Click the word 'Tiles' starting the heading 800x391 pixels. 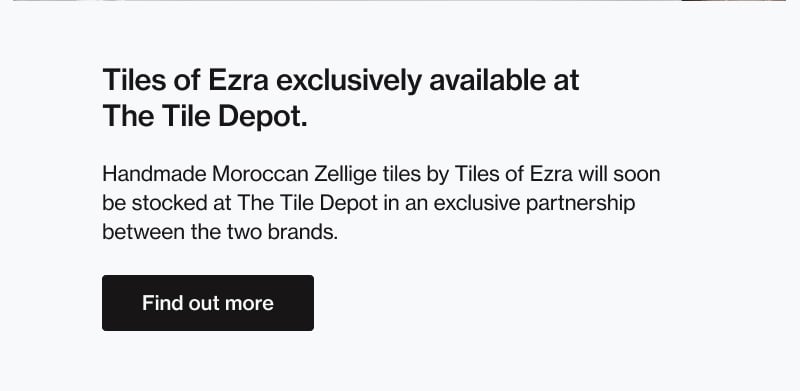click(x=134, y=80)
